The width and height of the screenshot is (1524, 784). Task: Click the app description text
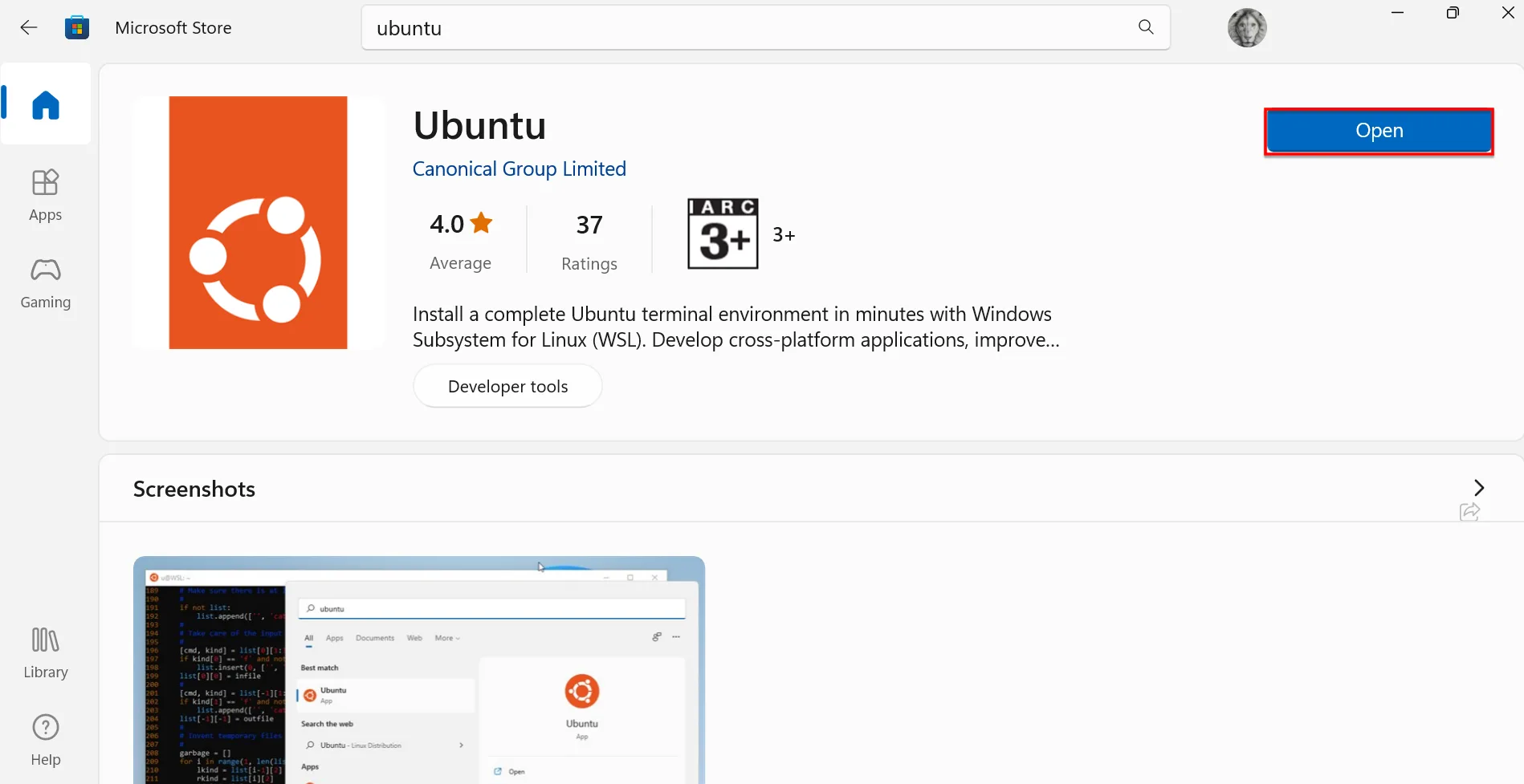(736, 327)
